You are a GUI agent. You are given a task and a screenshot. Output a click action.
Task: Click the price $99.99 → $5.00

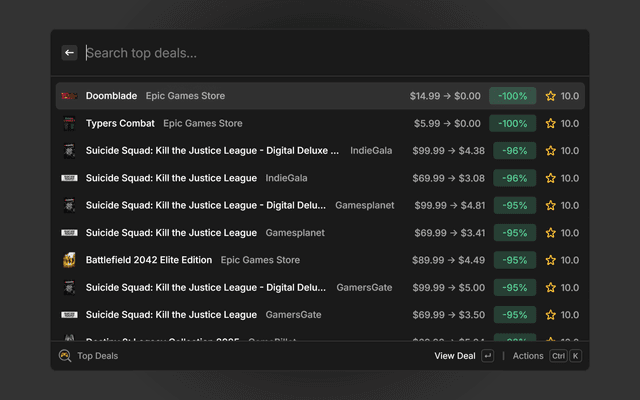(449, 287)
